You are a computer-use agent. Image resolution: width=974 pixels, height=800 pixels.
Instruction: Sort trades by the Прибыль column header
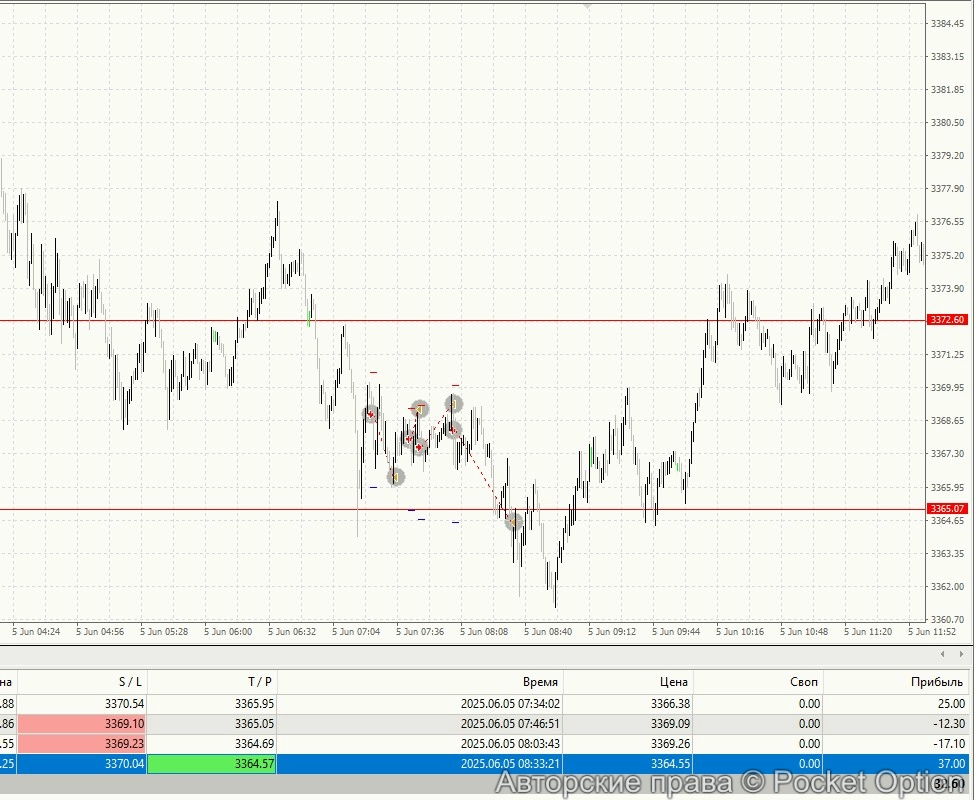pos(938,681)
